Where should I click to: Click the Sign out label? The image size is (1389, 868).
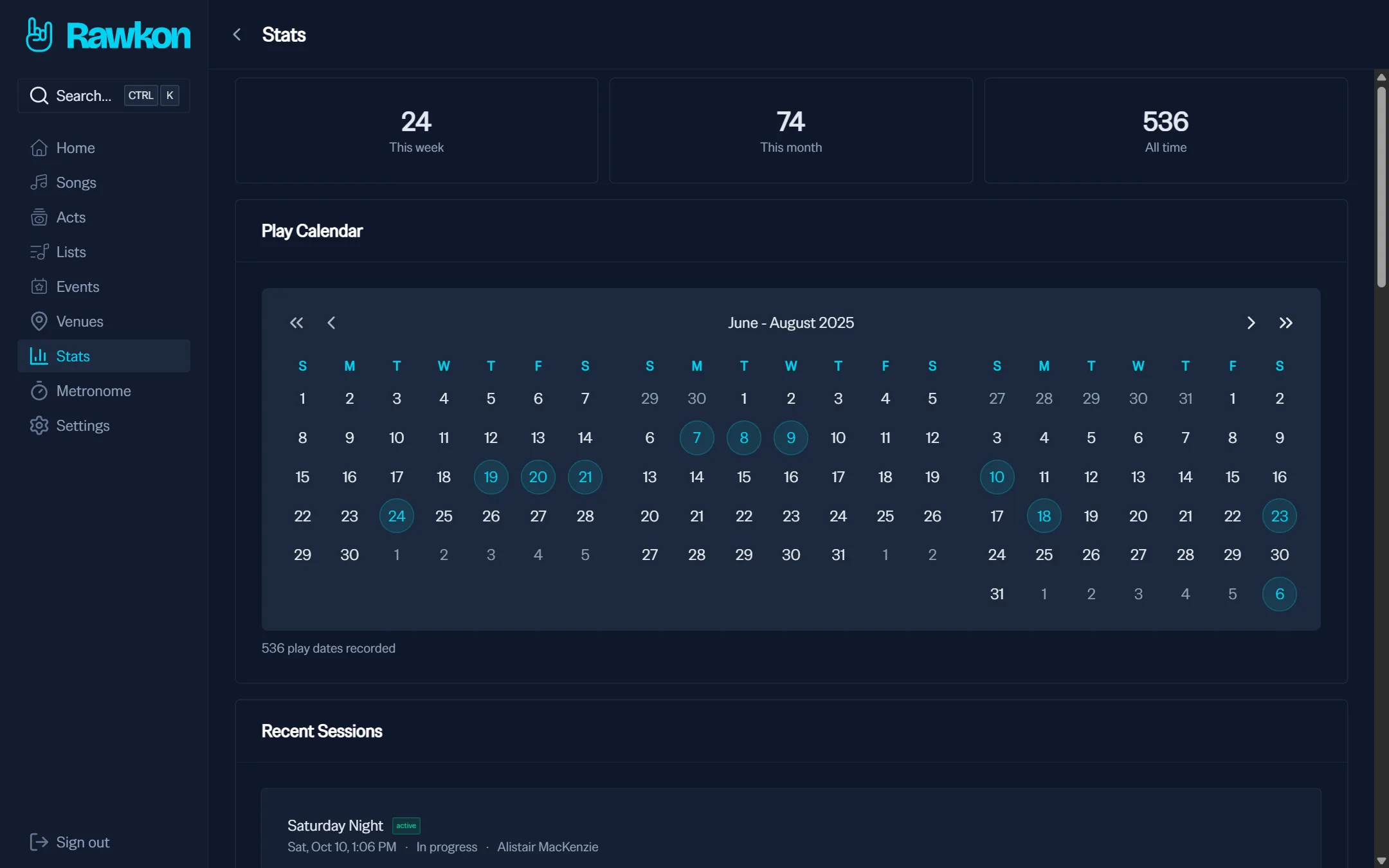coord(83,842)
